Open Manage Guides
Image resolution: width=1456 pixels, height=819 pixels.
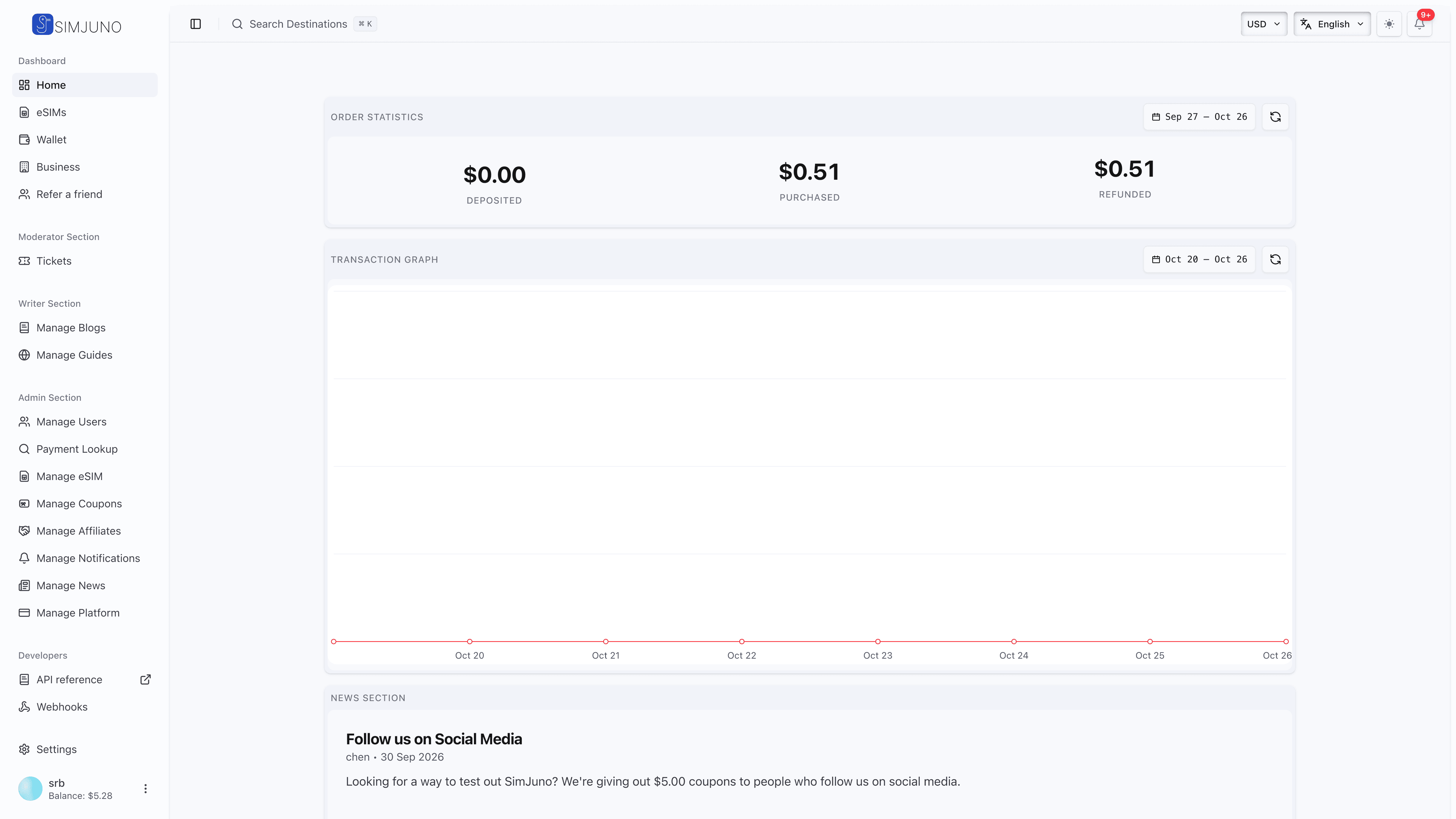[85, 355]
